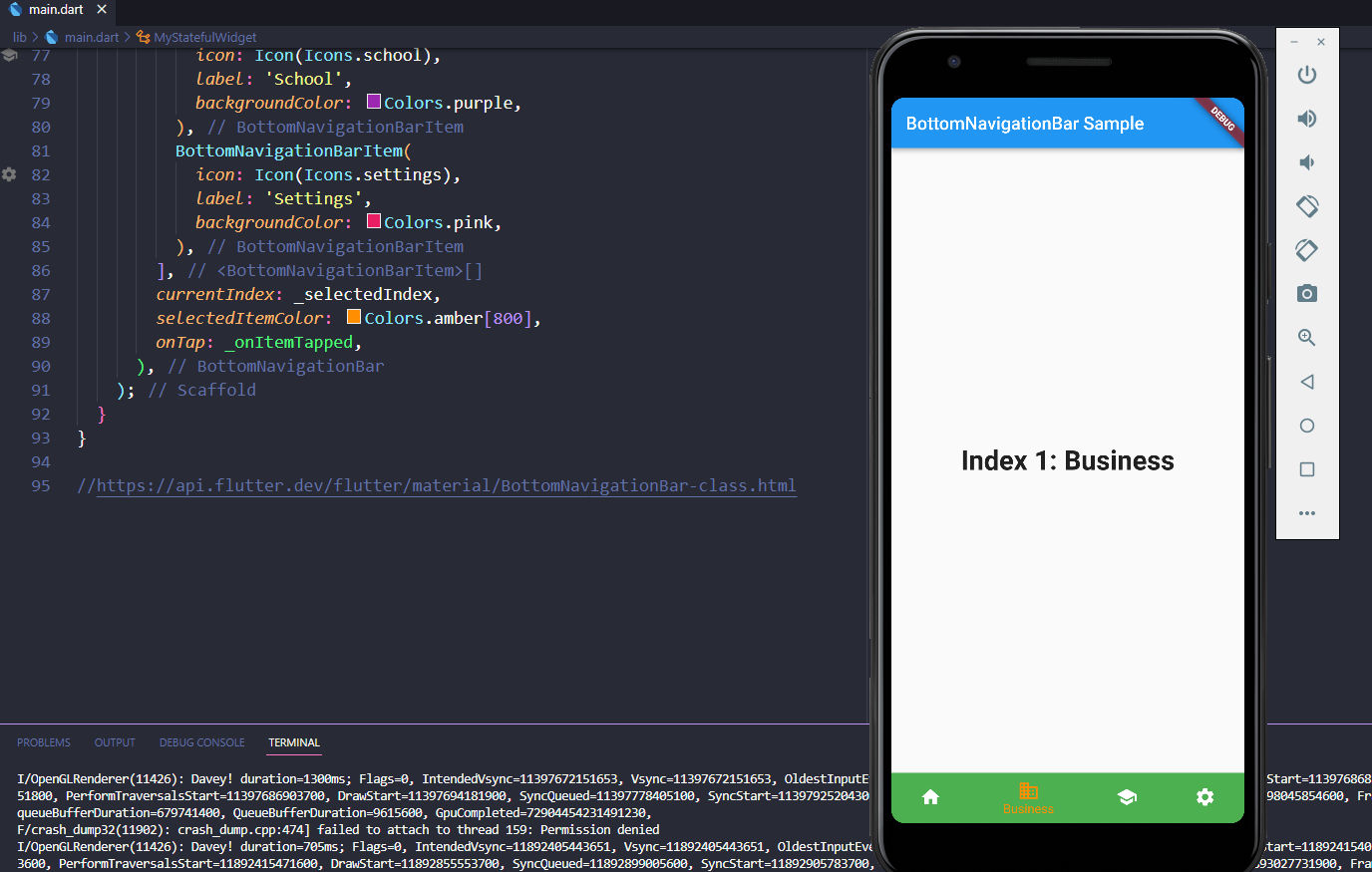Screen dimensions: 1372x872
Task: Click the purple color swatch on line 79
Action: tap(374, 102)
